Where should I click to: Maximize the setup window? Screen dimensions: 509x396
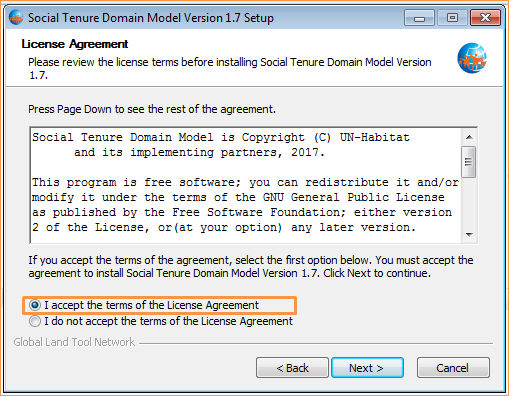point(452,18)
